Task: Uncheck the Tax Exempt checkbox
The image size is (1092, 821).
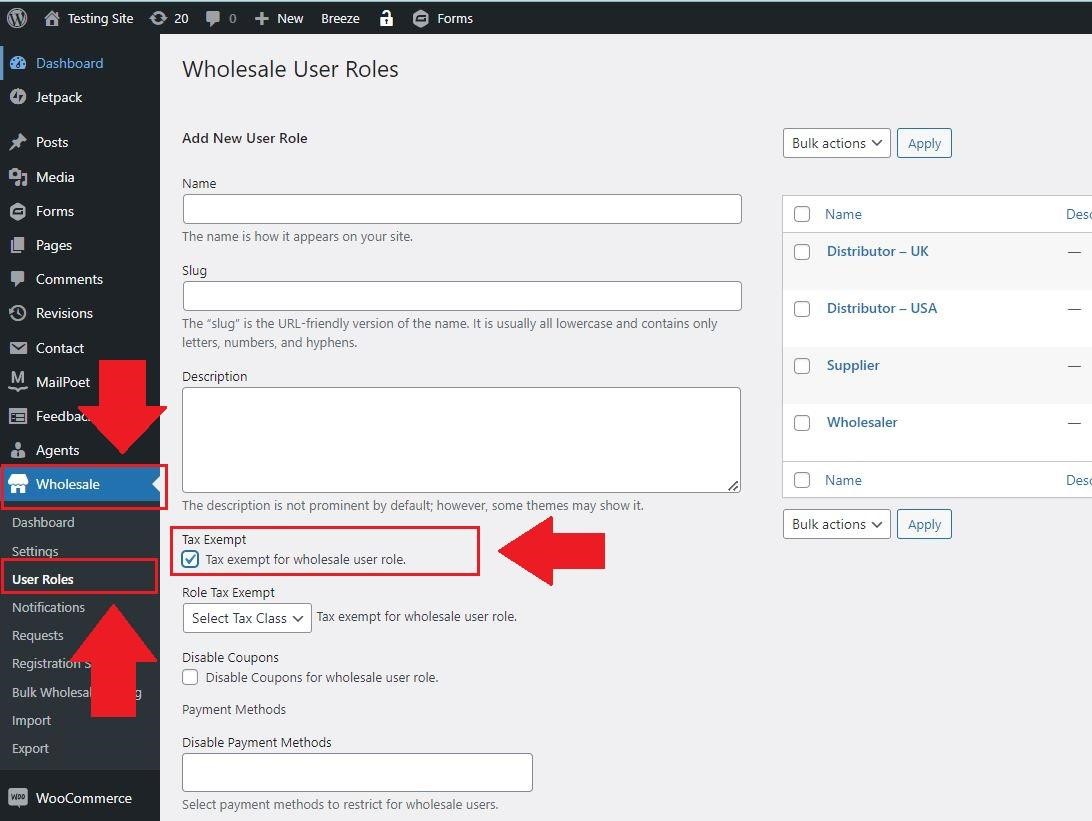Action: 190,559
